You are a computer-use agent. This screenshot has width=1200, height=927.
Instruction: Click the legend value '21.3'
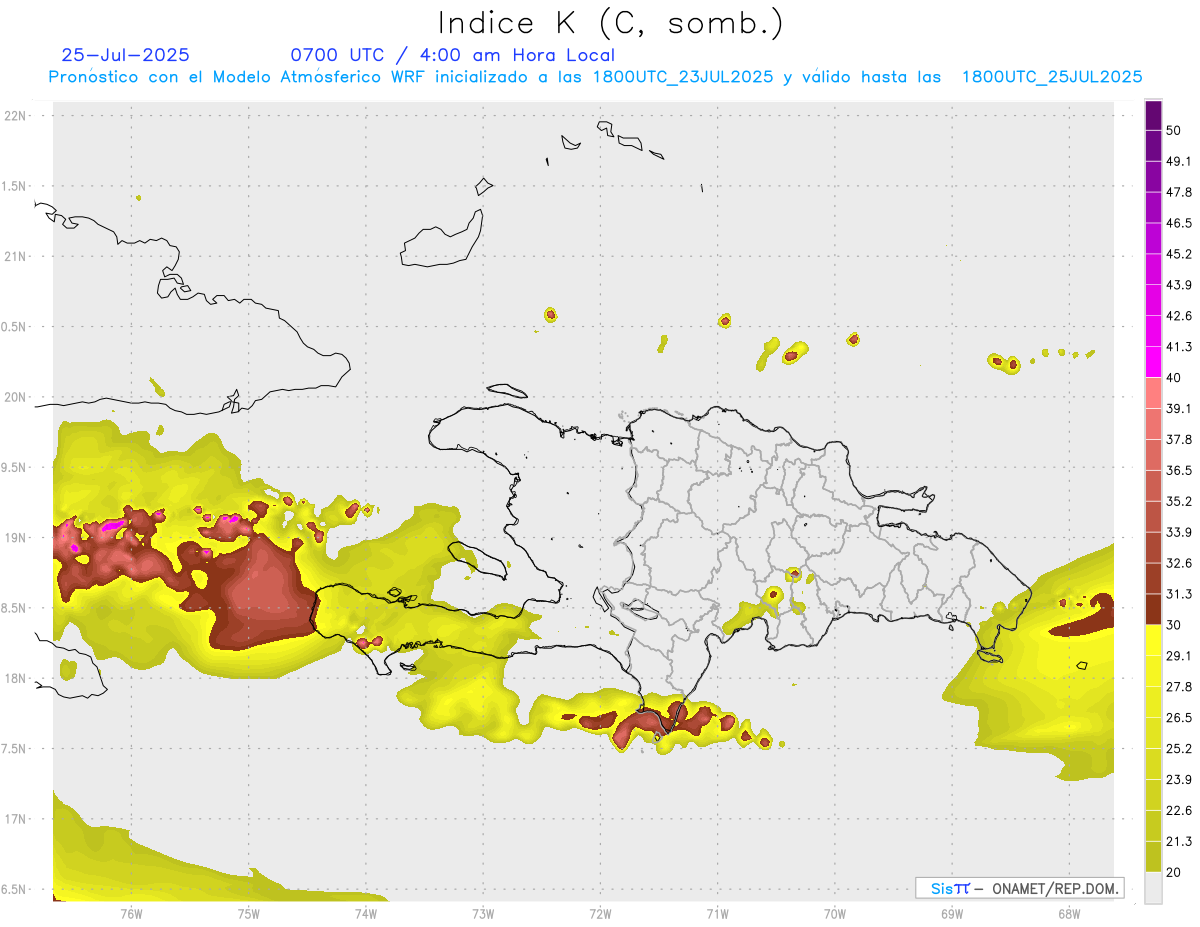[x=1179, y=841]
